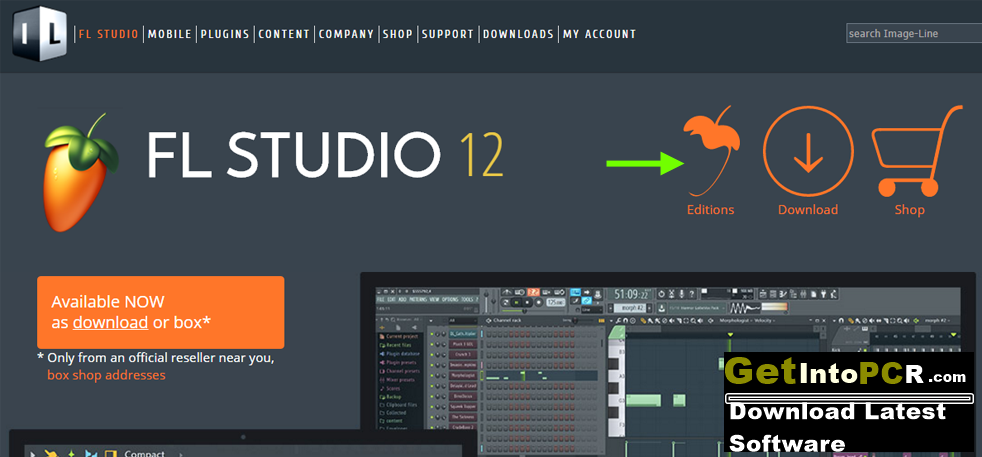Image resolution: width=982 pixels, height=457 pixels.
Task: Toggle pattern/song mode button beside play
Action: click(x=505, y=302)
